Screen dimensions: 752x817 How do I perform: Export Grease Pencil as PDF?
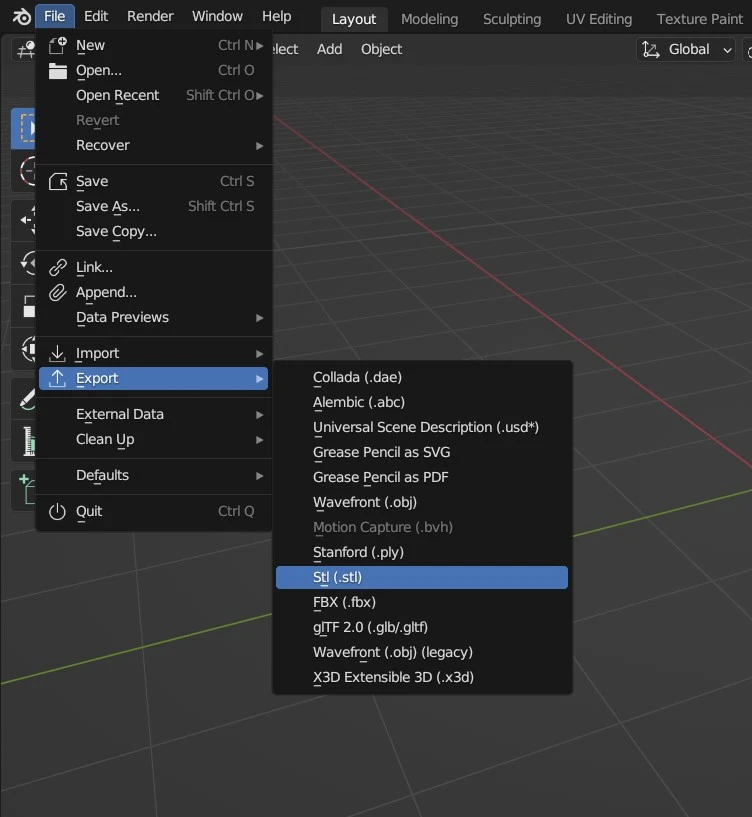(x=422, y=477)
